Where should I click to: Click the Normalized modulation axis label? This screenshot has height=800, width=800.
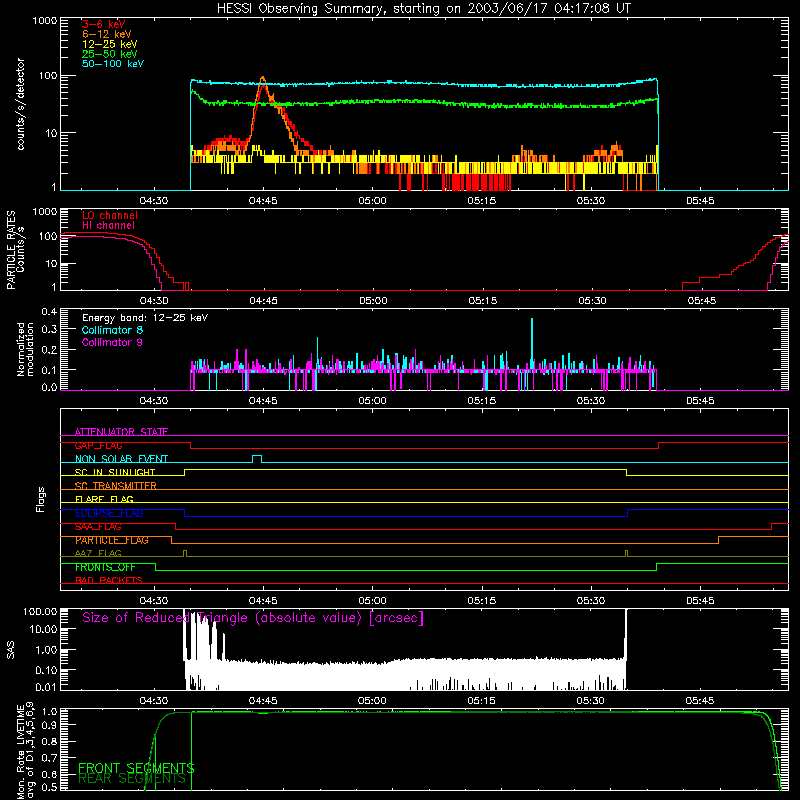coord(26,349)
